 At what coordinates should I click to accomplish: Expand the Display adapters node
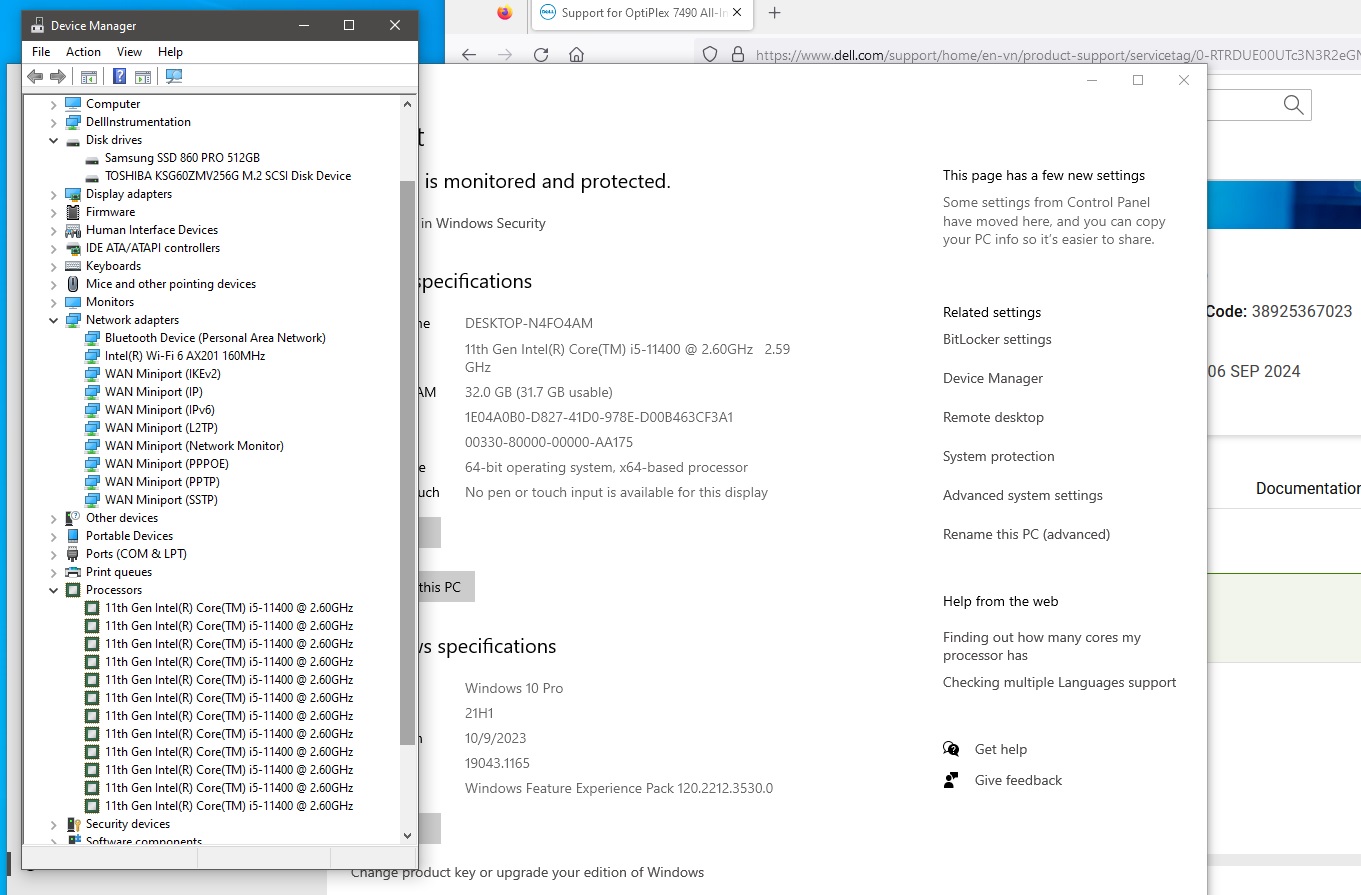coord(54,195)
